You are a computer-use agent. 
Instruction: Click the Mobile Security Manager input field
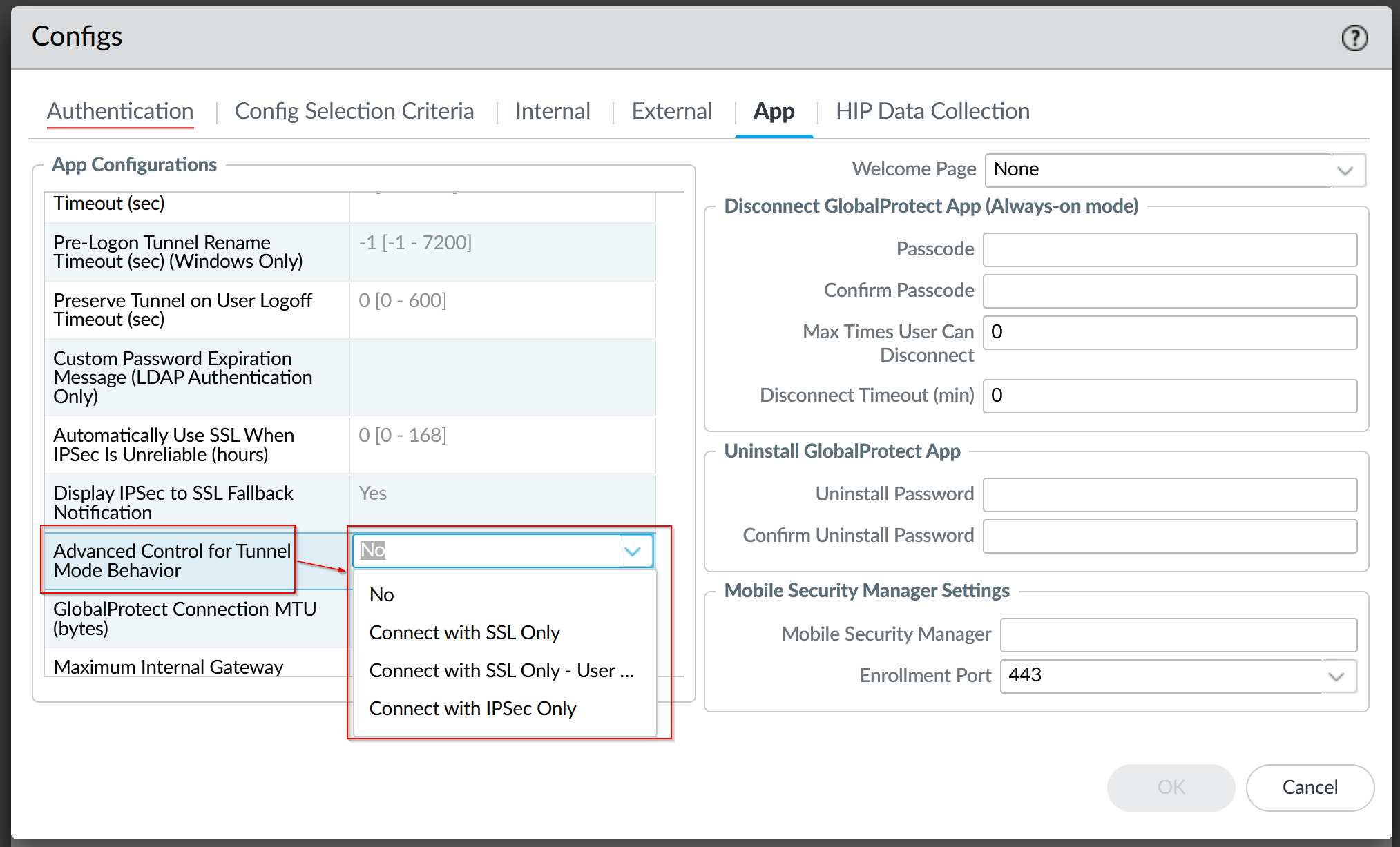1178,635
